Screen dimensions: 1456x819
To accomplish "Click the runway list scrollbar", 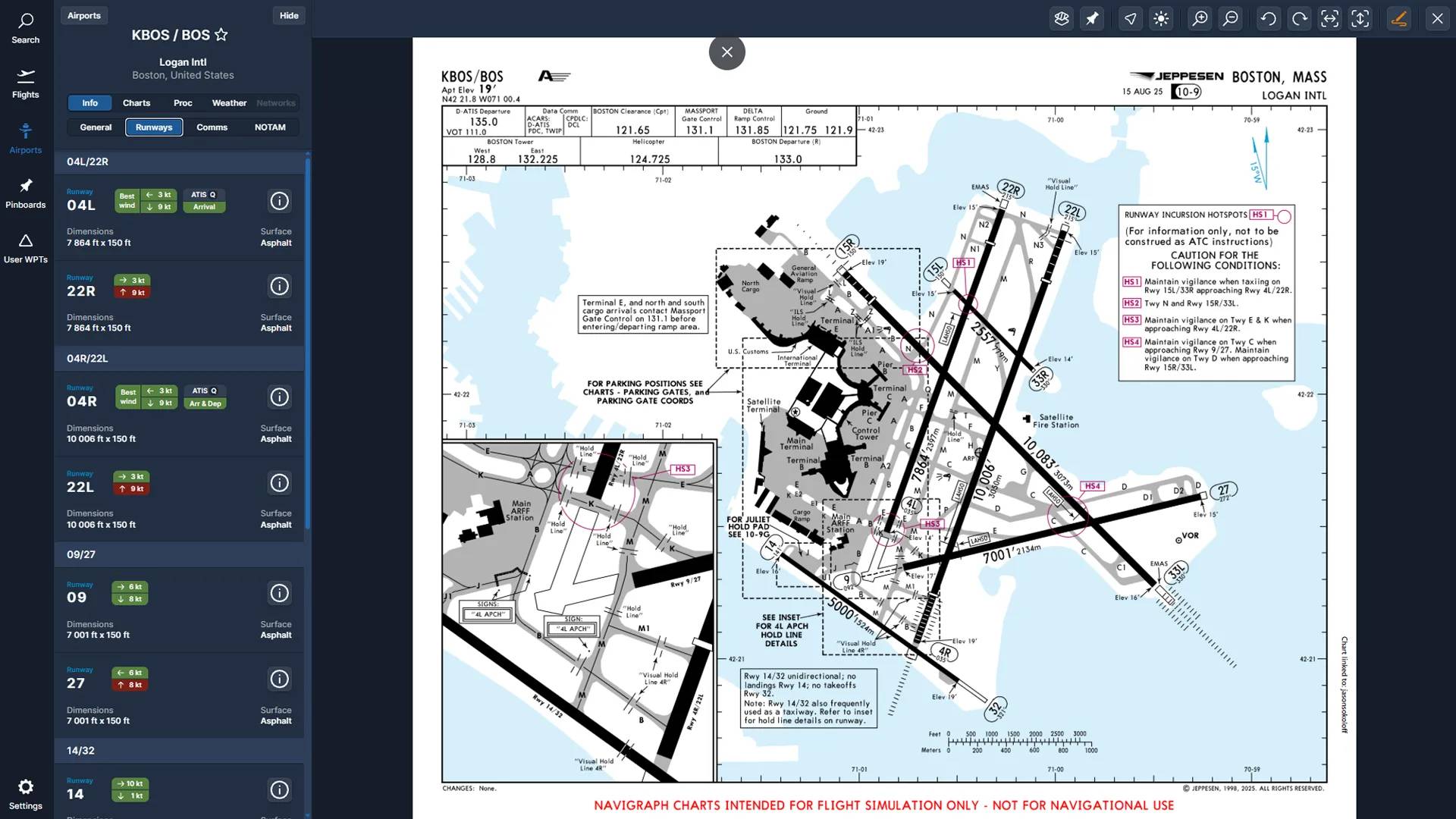I will [x=307, y=343].
